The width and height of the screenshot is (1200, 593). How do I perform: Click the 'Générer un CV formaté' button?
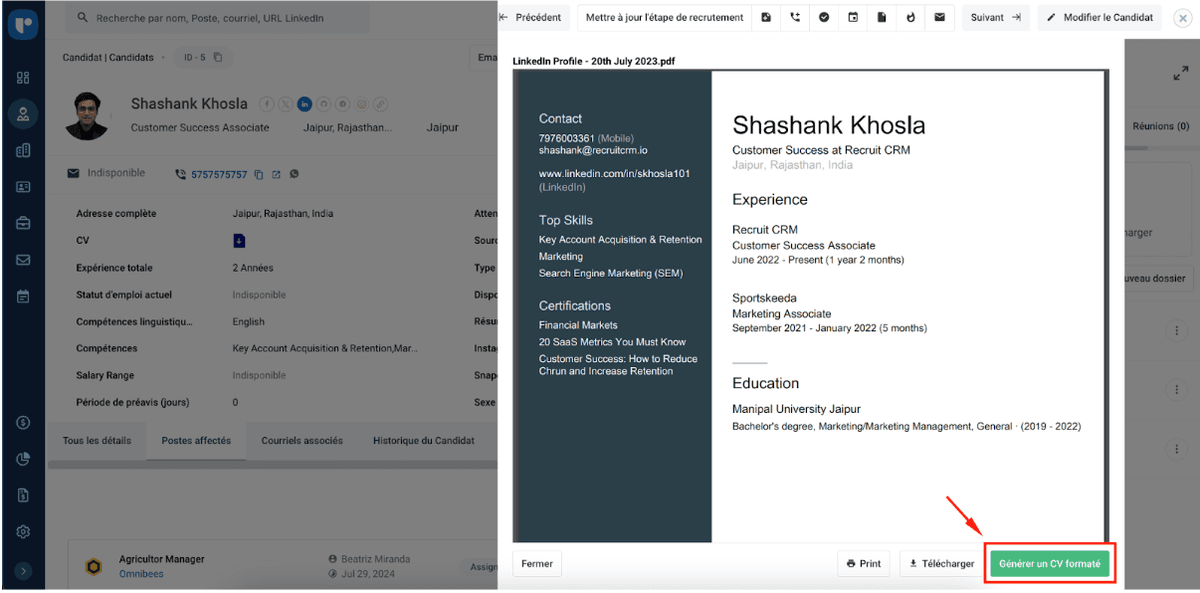(1049, 564)
